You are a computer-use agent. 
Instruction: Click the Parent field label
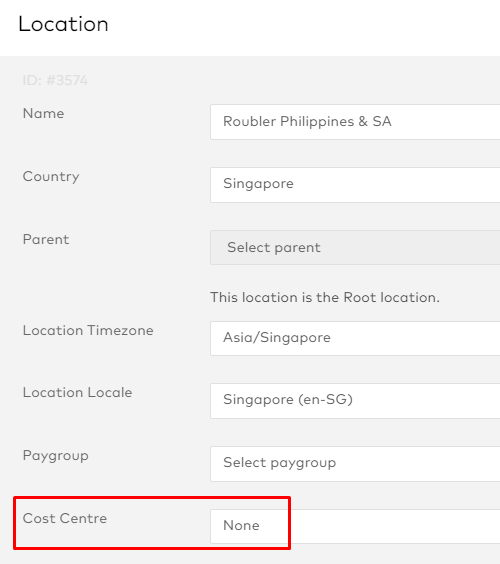click(46, 239)
